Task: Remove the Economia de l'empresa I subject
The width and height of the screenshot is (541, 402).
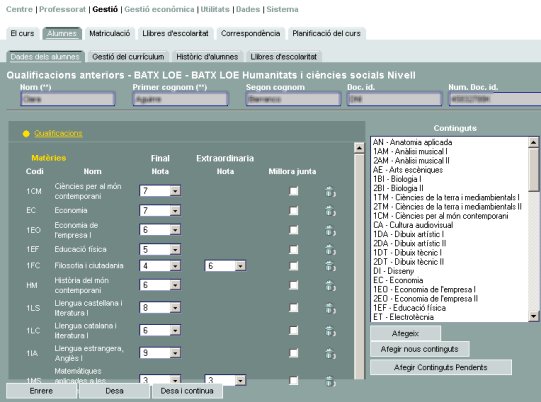Action: [330, 231]
